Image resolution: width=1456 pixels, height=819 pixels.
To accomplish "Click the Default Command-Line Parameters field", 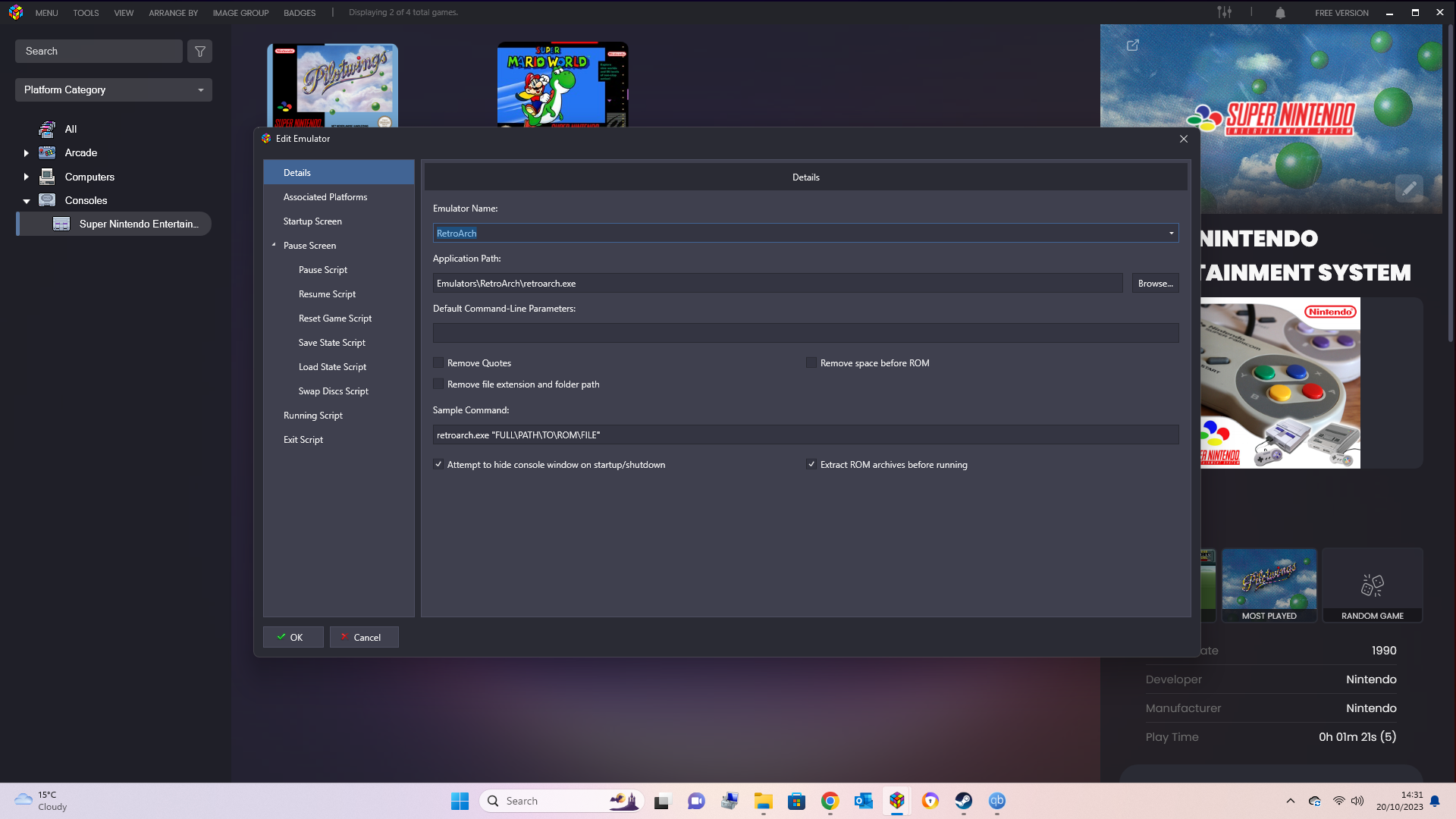I will [x=805, y=333].
